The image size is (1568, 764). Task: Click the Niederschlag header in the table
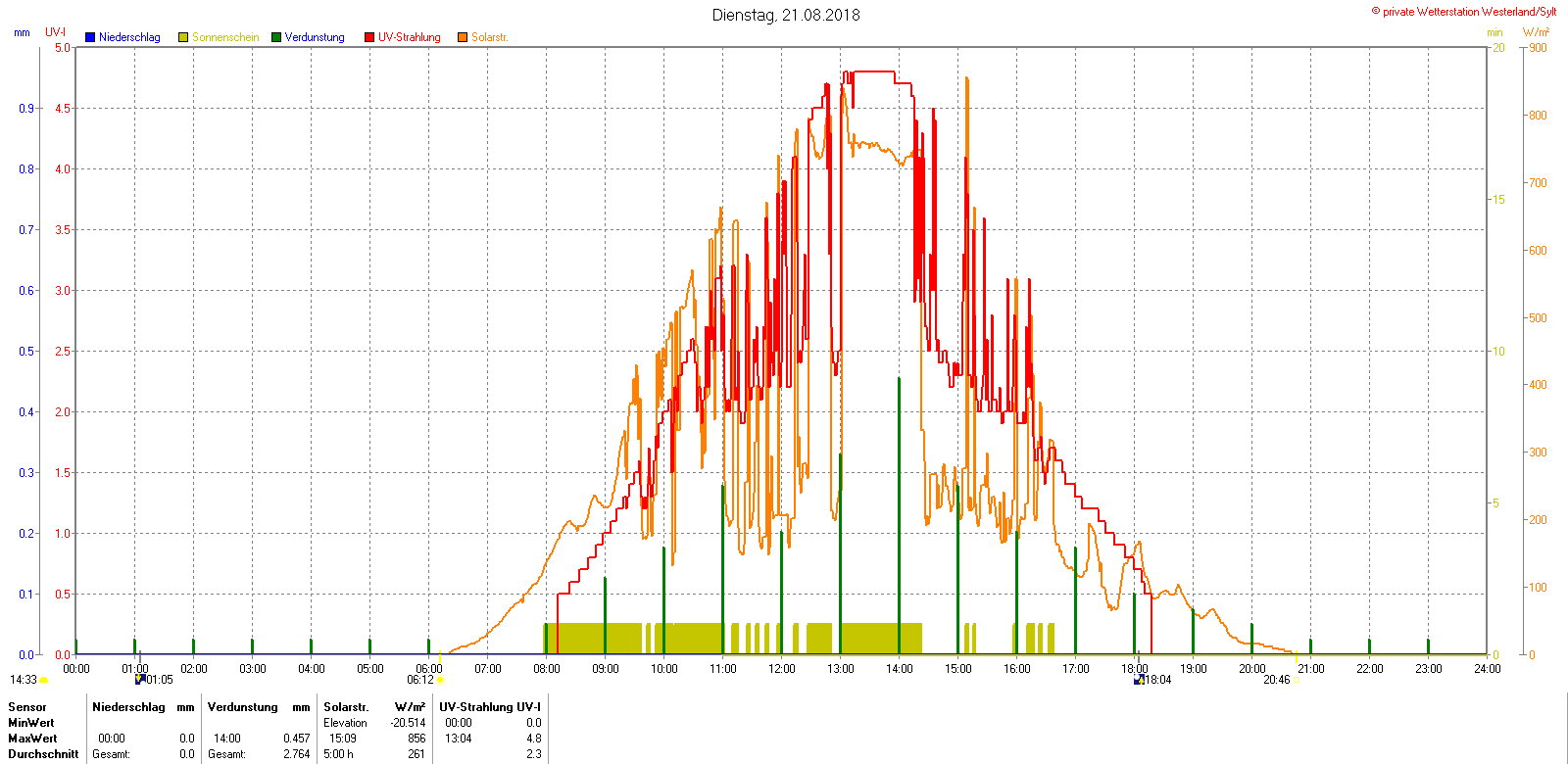click(x=128, y=707)
